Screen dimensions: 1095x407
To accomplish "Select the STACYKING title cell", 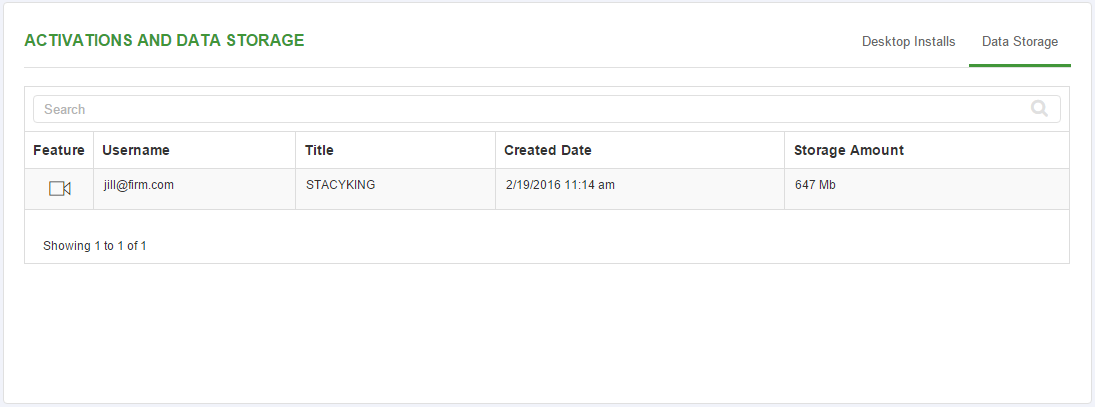I will [x=340, y=185].
